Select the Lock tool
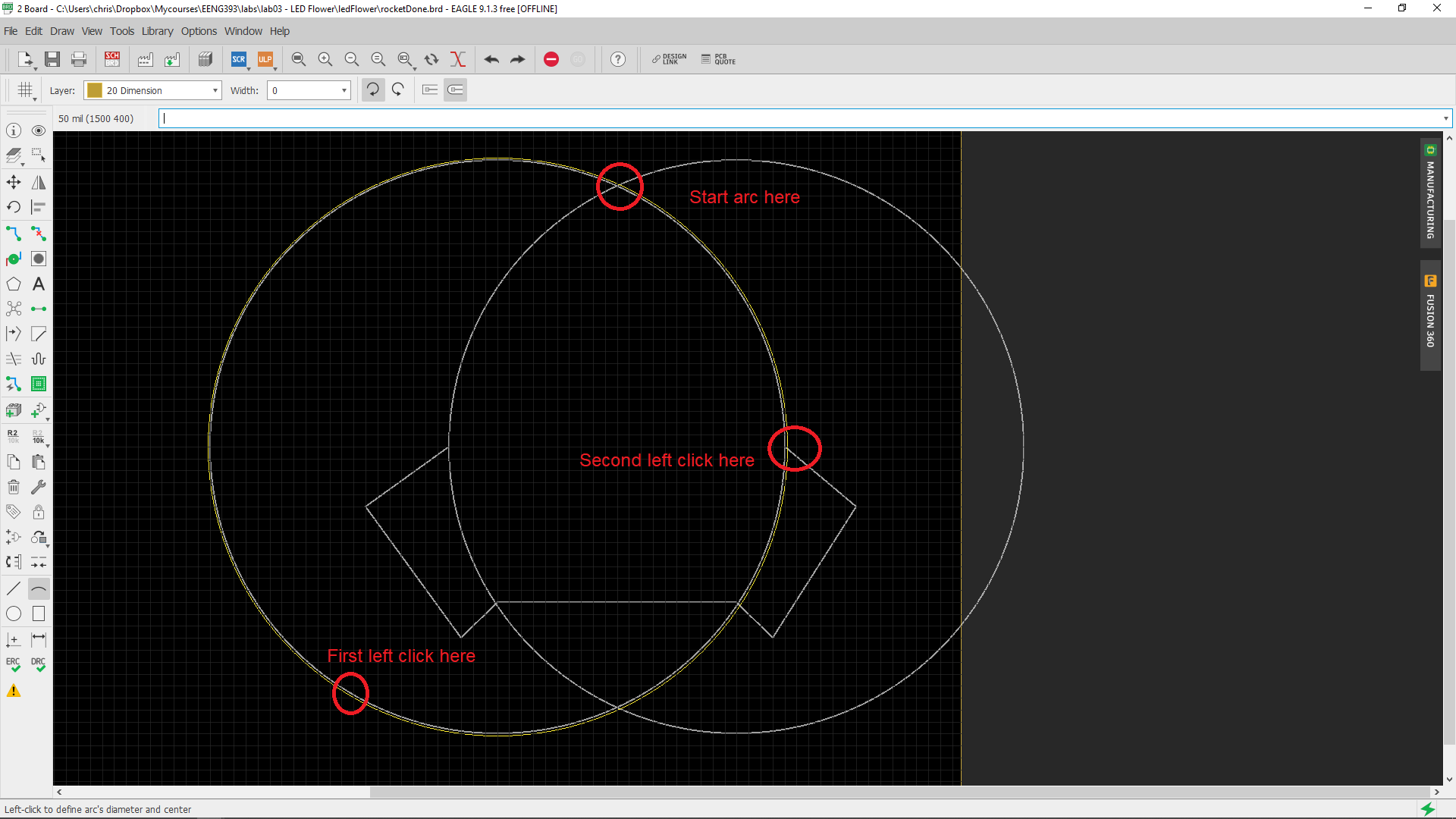 pyautogui.click(x=39, y=512)
